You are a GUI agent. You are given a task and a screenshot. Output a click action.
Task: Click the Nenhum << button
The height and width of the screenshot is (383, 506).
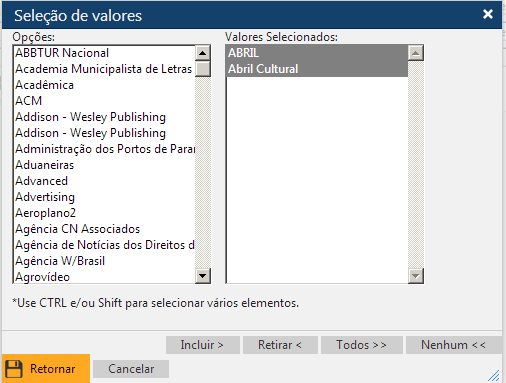coord(454,345)
